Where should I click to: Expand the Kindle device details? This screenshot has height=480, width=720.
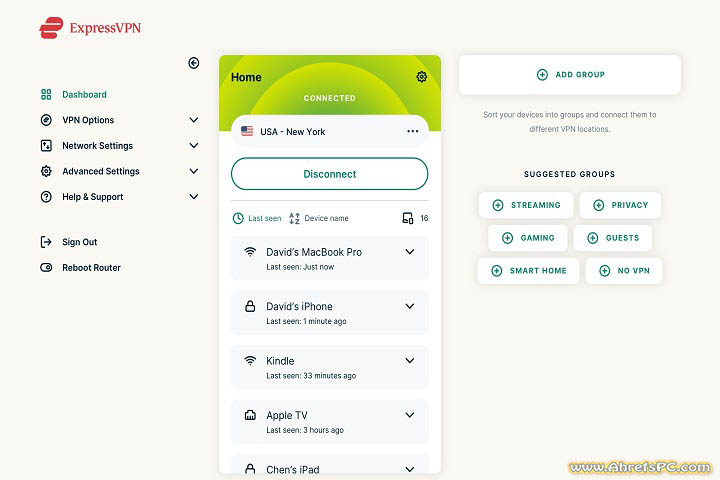tap(410, 361)
